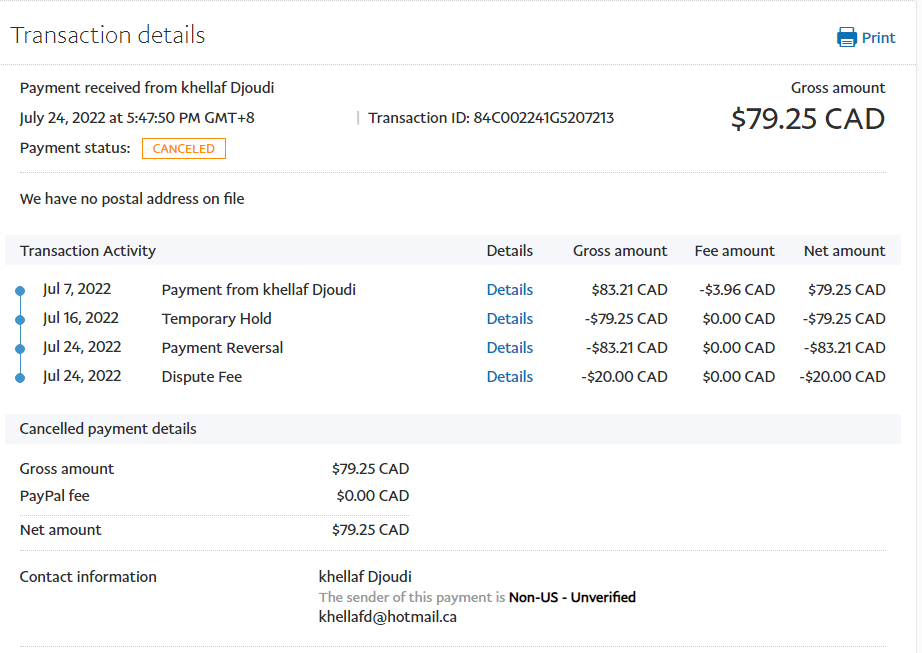
Task: Click the Transaction details heading
Action: coord(108,35)
